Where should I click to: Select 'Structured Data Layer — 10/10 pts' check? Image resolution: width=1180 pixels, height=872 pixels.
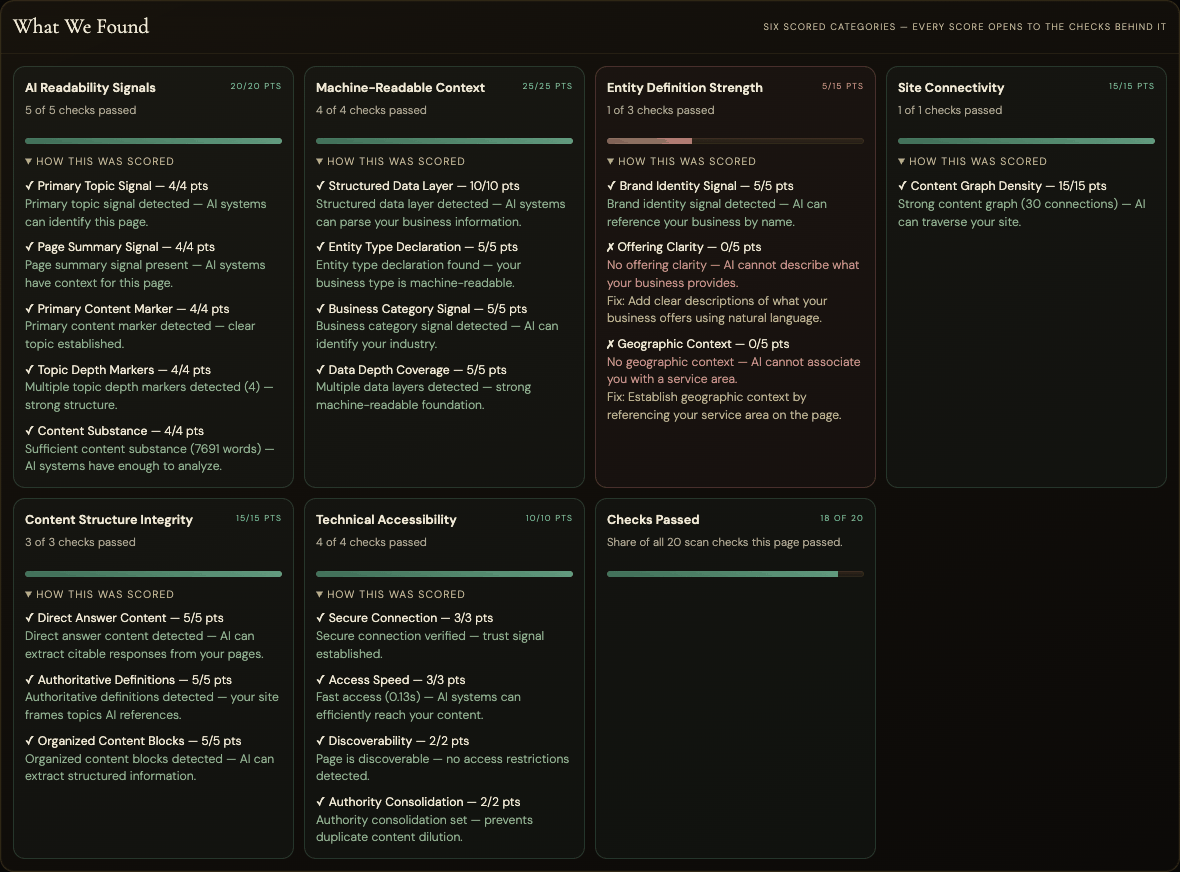418,186
